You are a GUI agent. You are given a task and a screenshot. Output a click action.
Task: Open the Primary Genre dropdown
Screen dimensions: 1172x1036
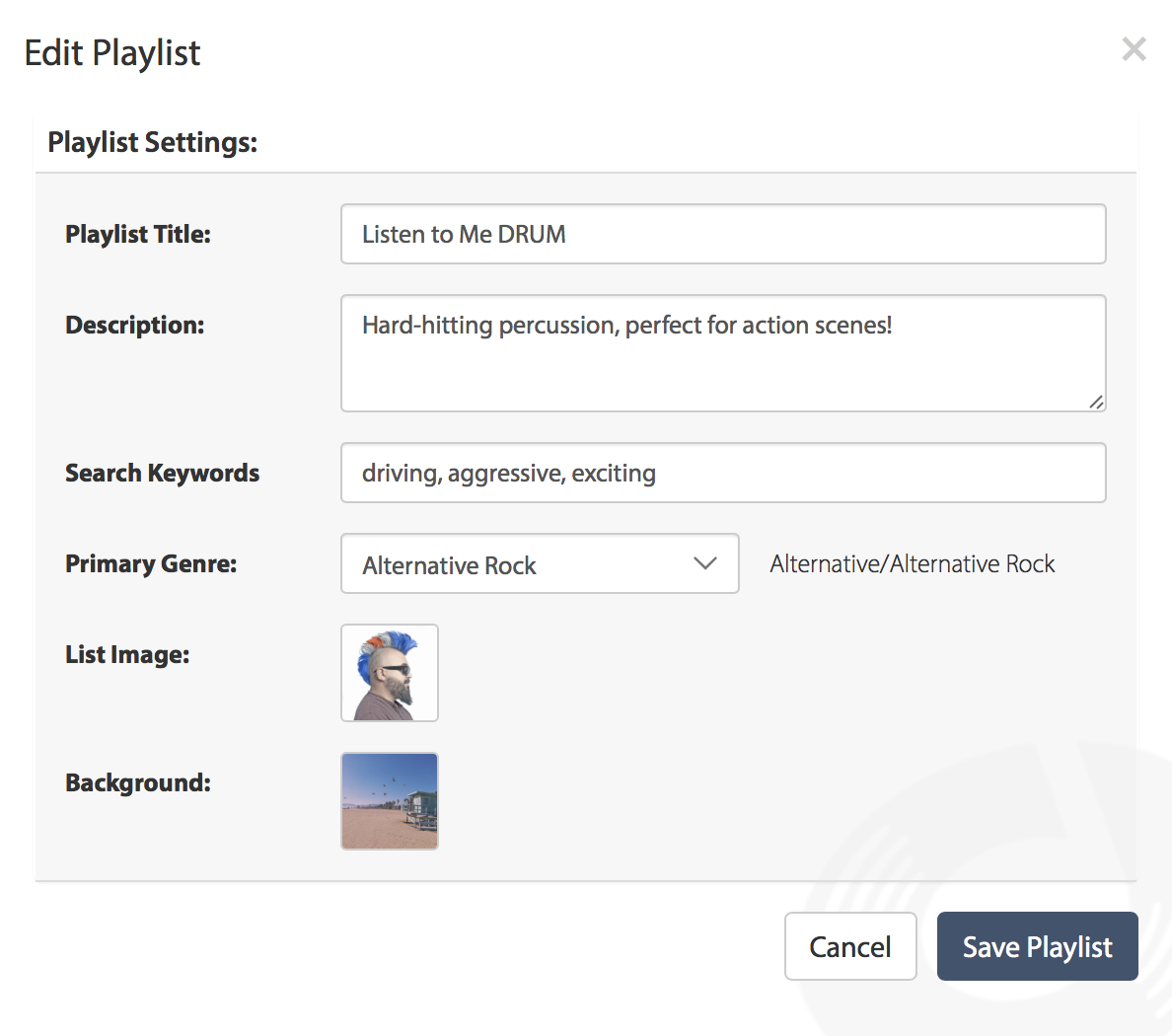point(540,563)
